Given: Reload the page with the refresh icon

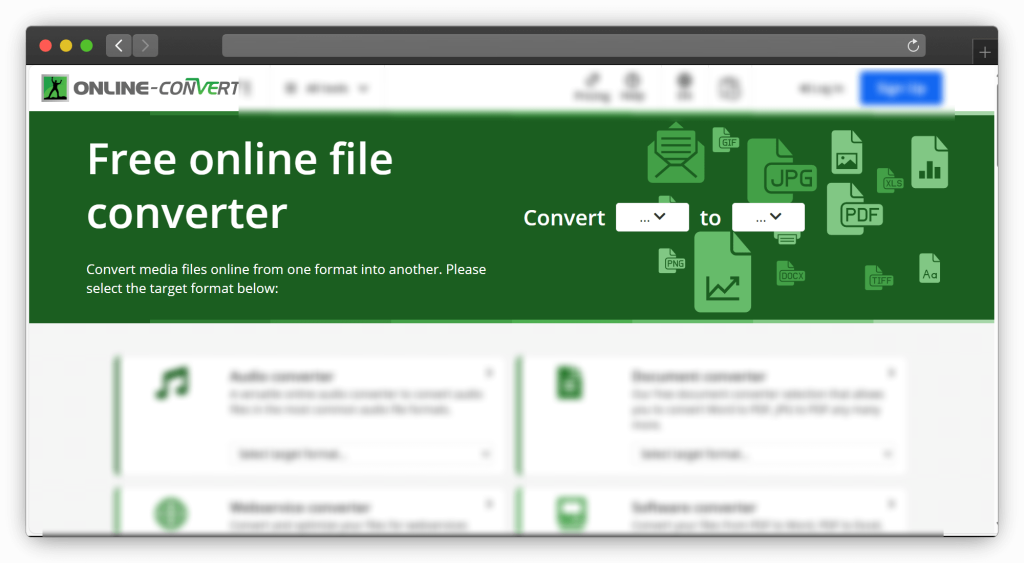Looking at the screenshot, I should pyautogui.click(x=912, y=46).
